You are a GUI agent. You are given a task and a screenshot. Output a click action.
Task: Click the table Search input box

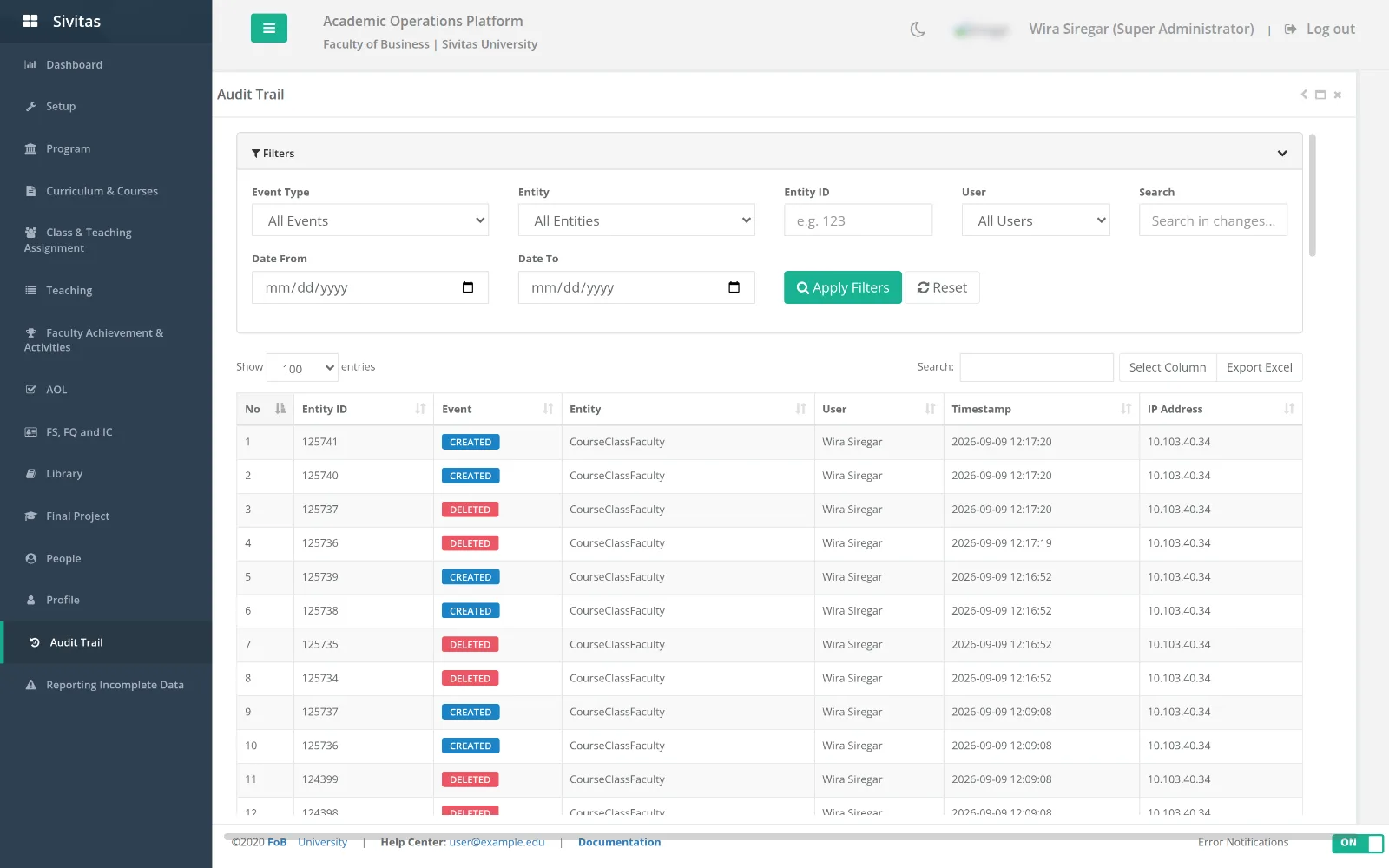point(1037,368)
